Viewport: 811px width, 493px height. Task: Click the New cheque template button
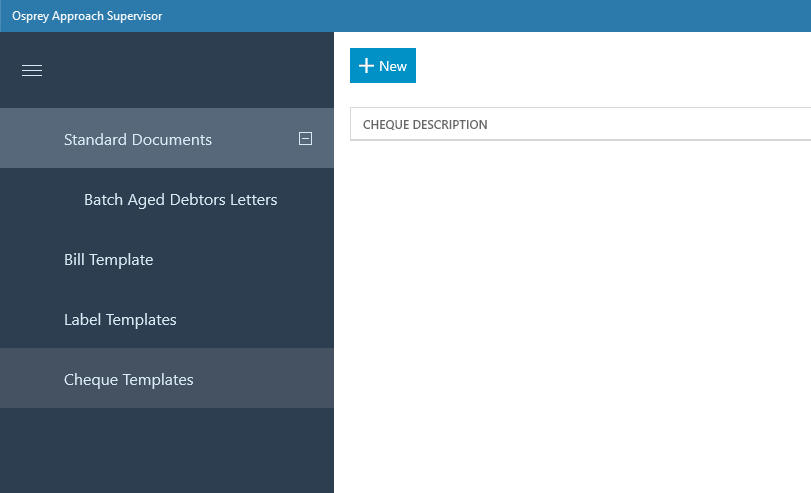pyautogui.click(x=383, y=66)
